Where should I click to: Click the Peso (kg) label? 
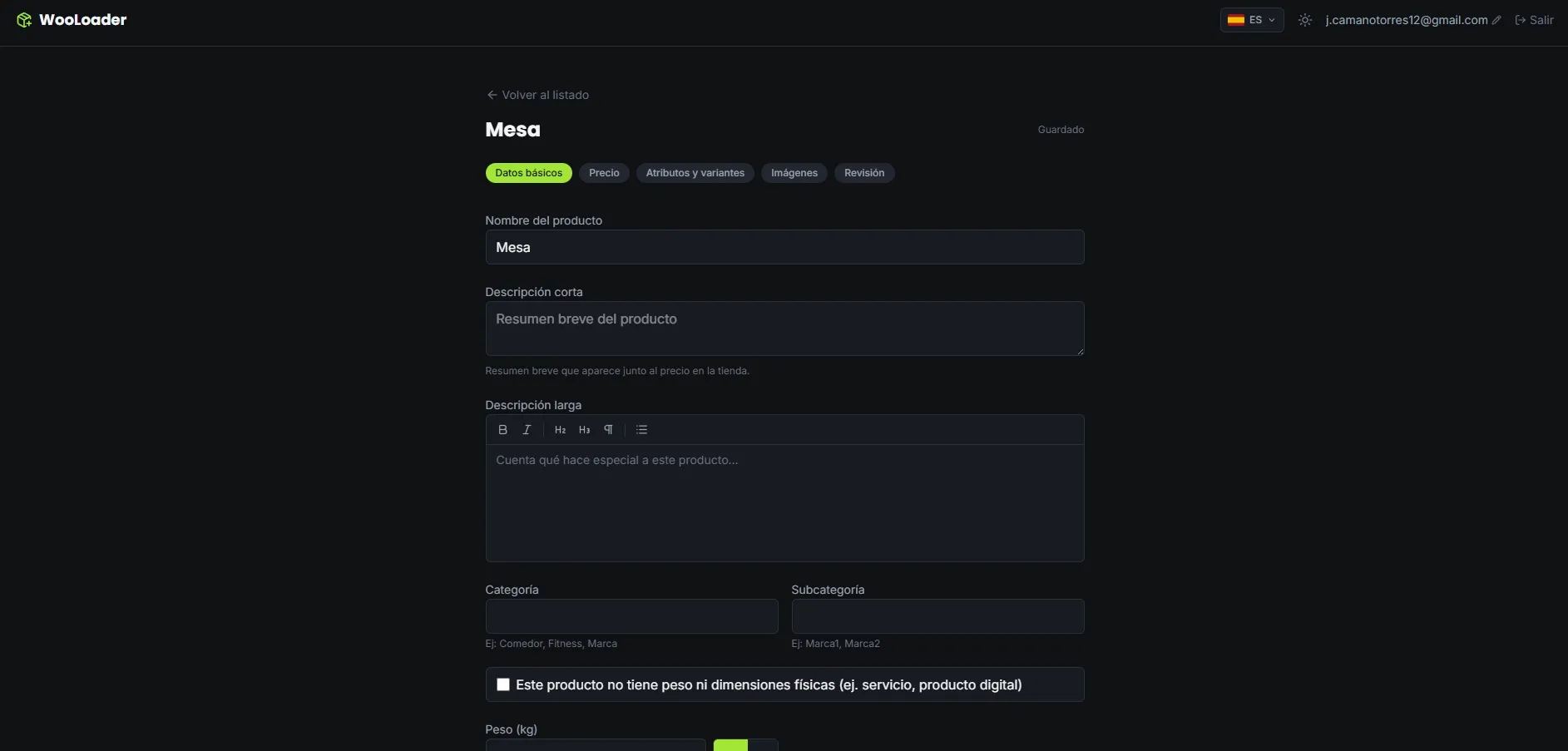click(x=512, y=729)
